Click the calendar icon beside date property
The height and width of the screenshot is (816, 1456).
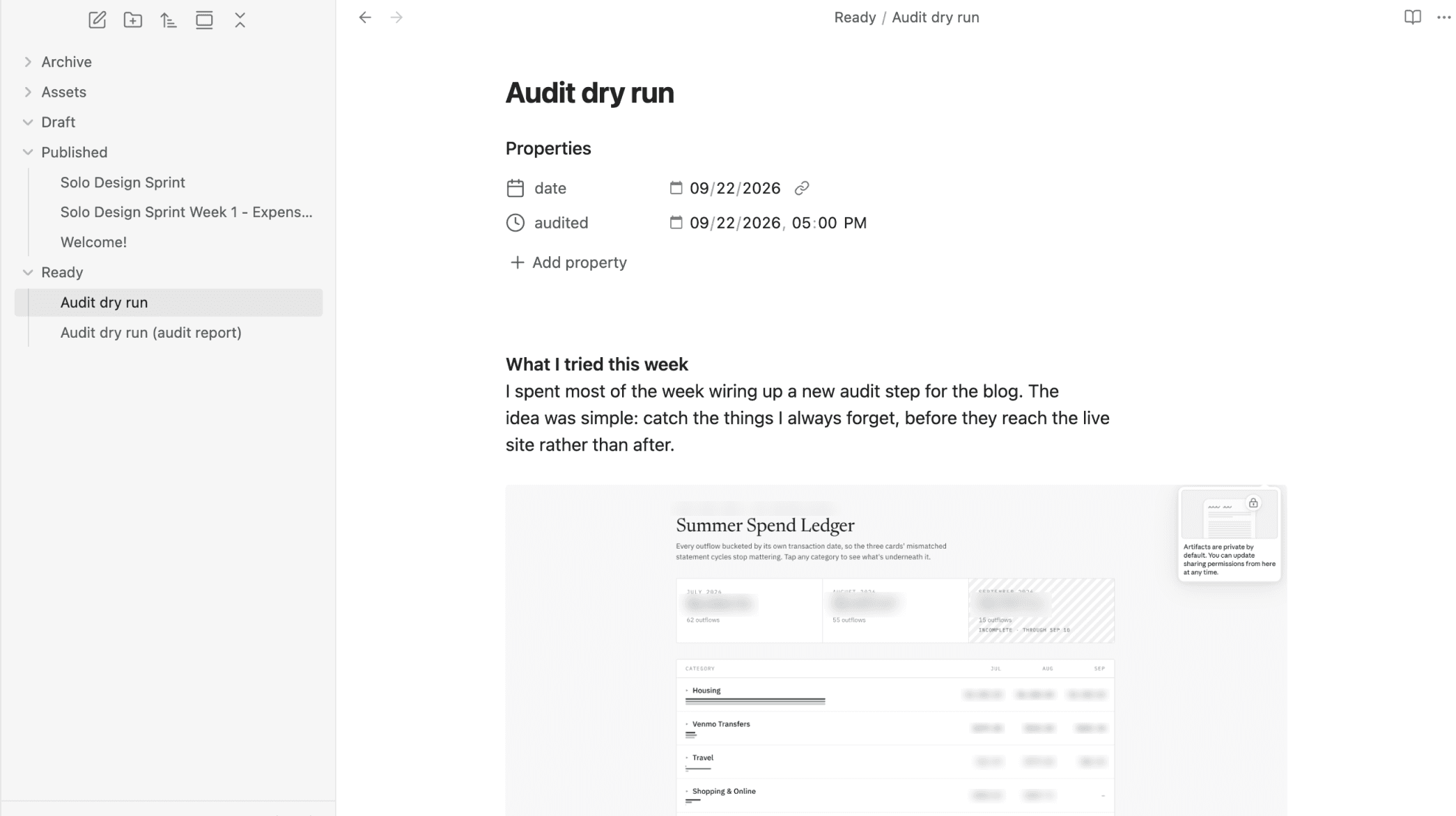point(516,188)
